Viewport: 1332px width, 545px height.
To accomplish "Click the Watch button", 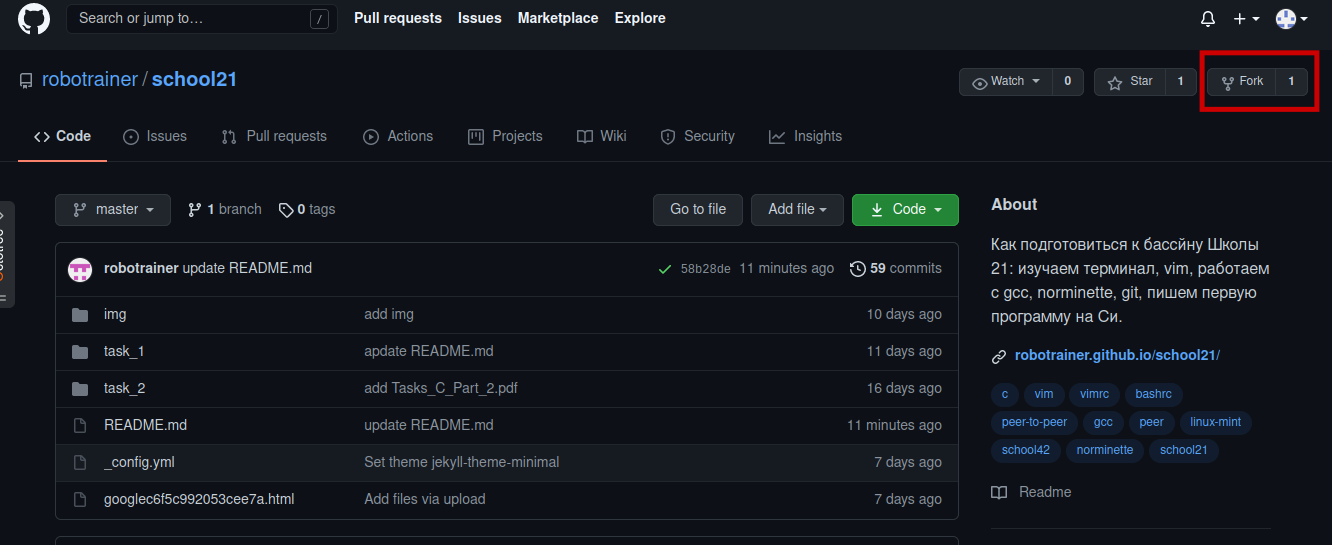I will [1006, 82].
